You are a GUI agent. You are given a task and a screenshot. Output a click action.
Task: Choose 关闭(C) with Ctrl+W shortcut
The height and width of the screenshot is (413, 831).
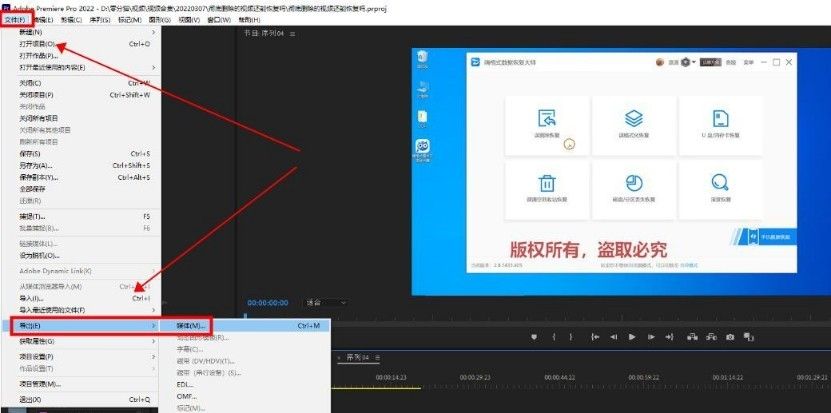coord(82,83)
